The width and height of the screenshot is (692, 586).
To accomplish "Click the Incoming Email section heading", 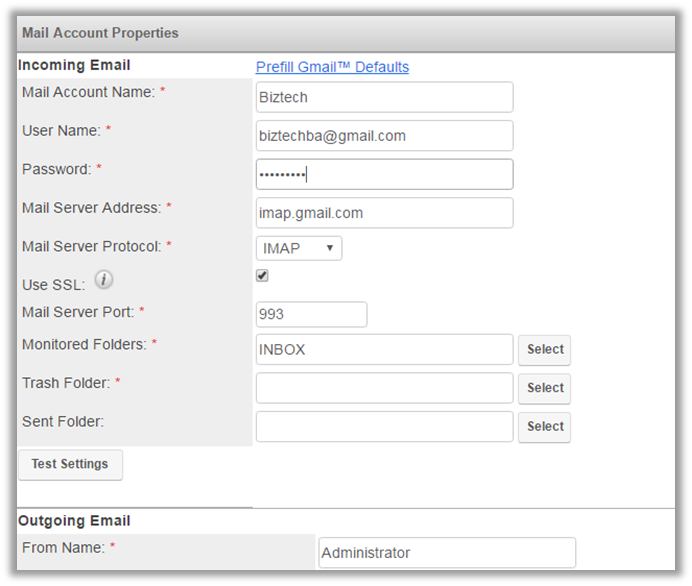I will pyautogui.click(x=74, y=66).
